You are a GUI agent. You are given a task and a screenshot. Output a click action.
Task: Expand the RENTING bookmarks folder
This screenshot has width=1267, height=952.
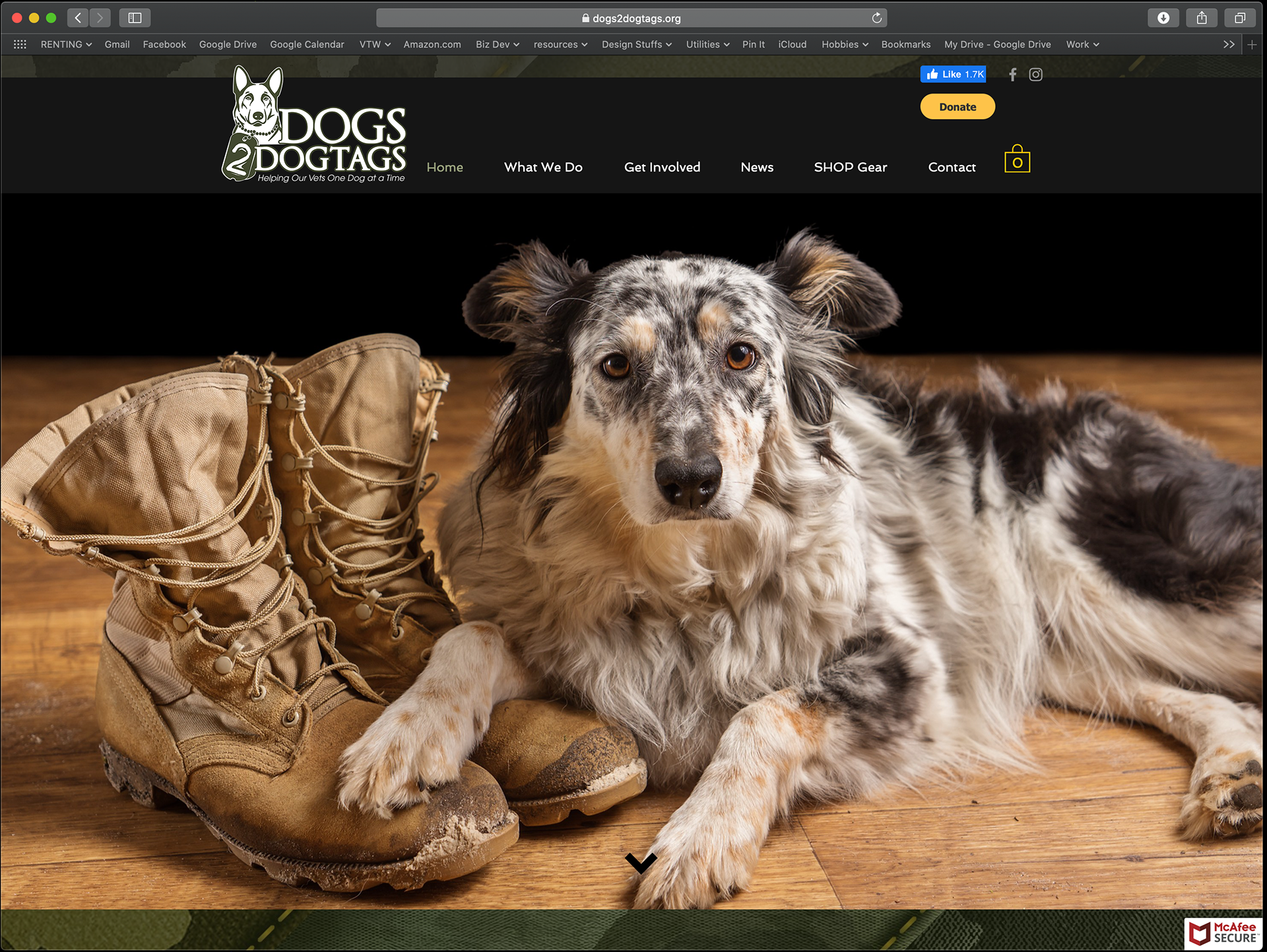point(66,44)
